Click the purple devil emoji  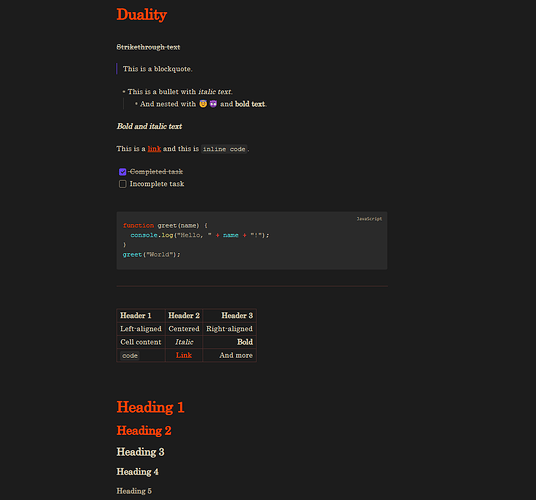pos(213,104)
